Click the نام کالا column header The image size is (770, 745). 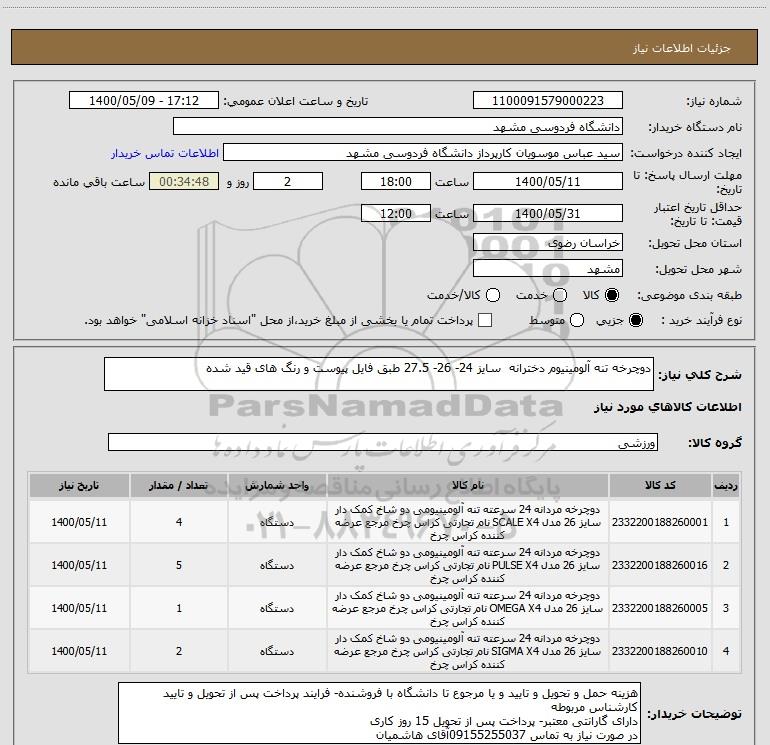point(468,486)
